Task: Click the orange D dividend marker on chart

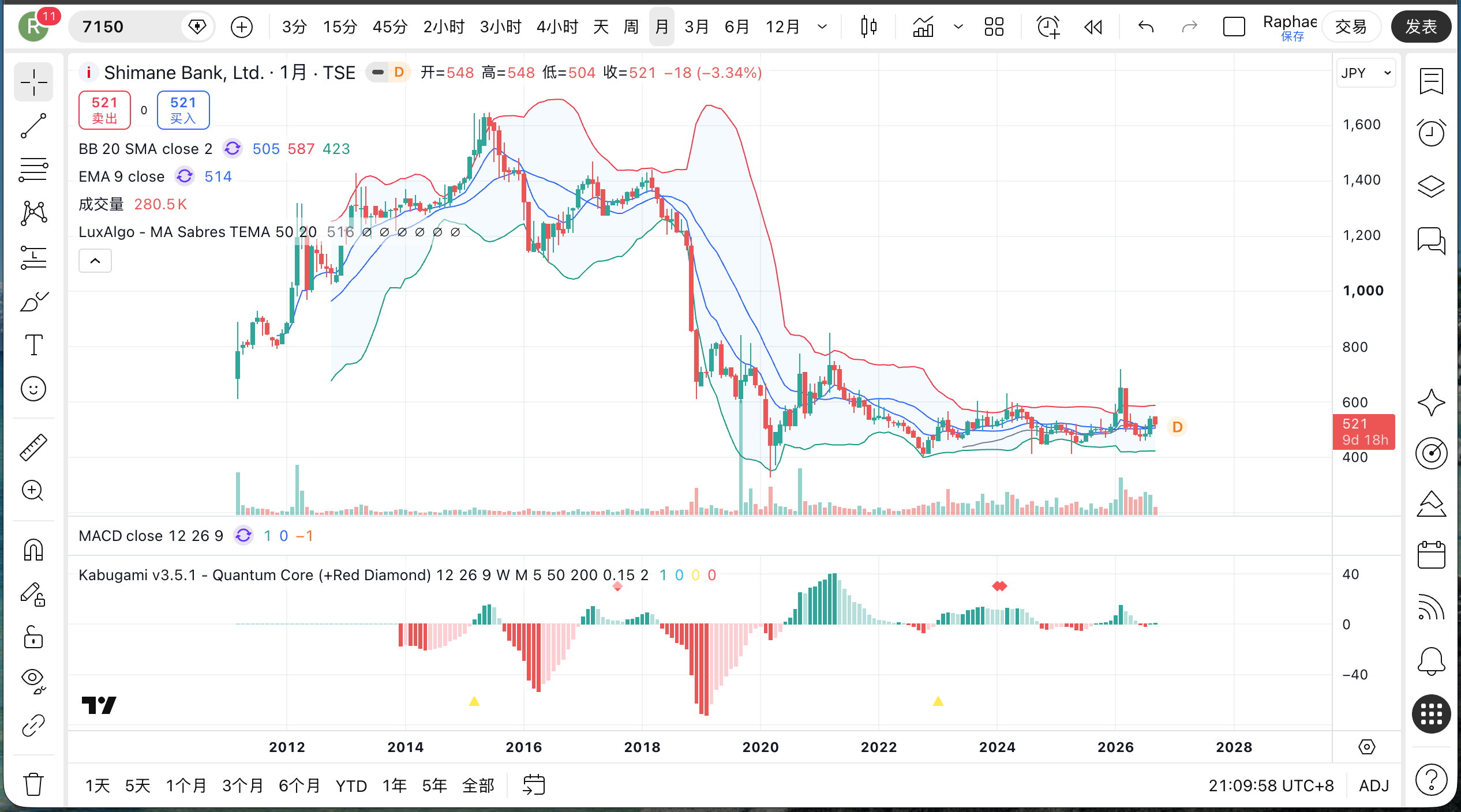Action: tap(1177, 427)
